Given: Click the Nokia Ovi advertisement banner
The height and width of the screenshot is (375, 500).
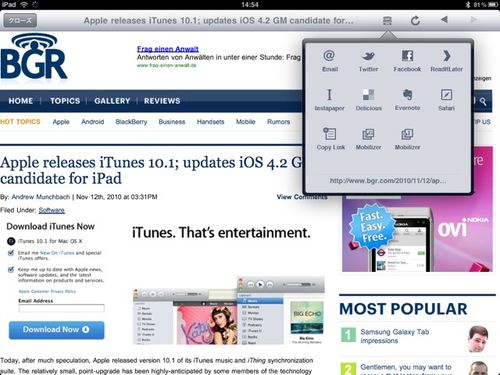Looking at the screenshot, I should pos(417,233).
